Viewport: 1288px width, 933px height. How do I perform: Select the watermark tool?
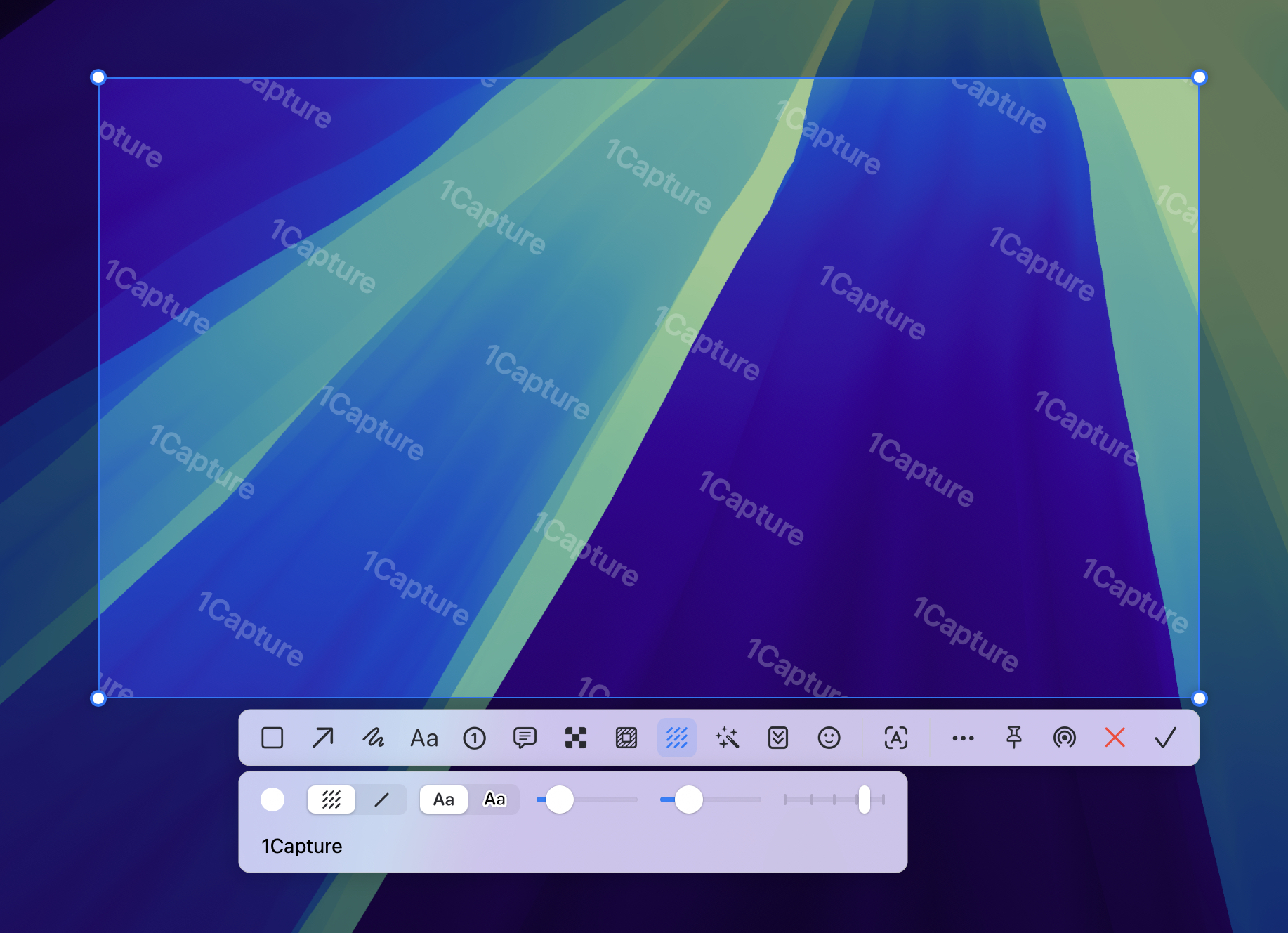pos(676,738)
